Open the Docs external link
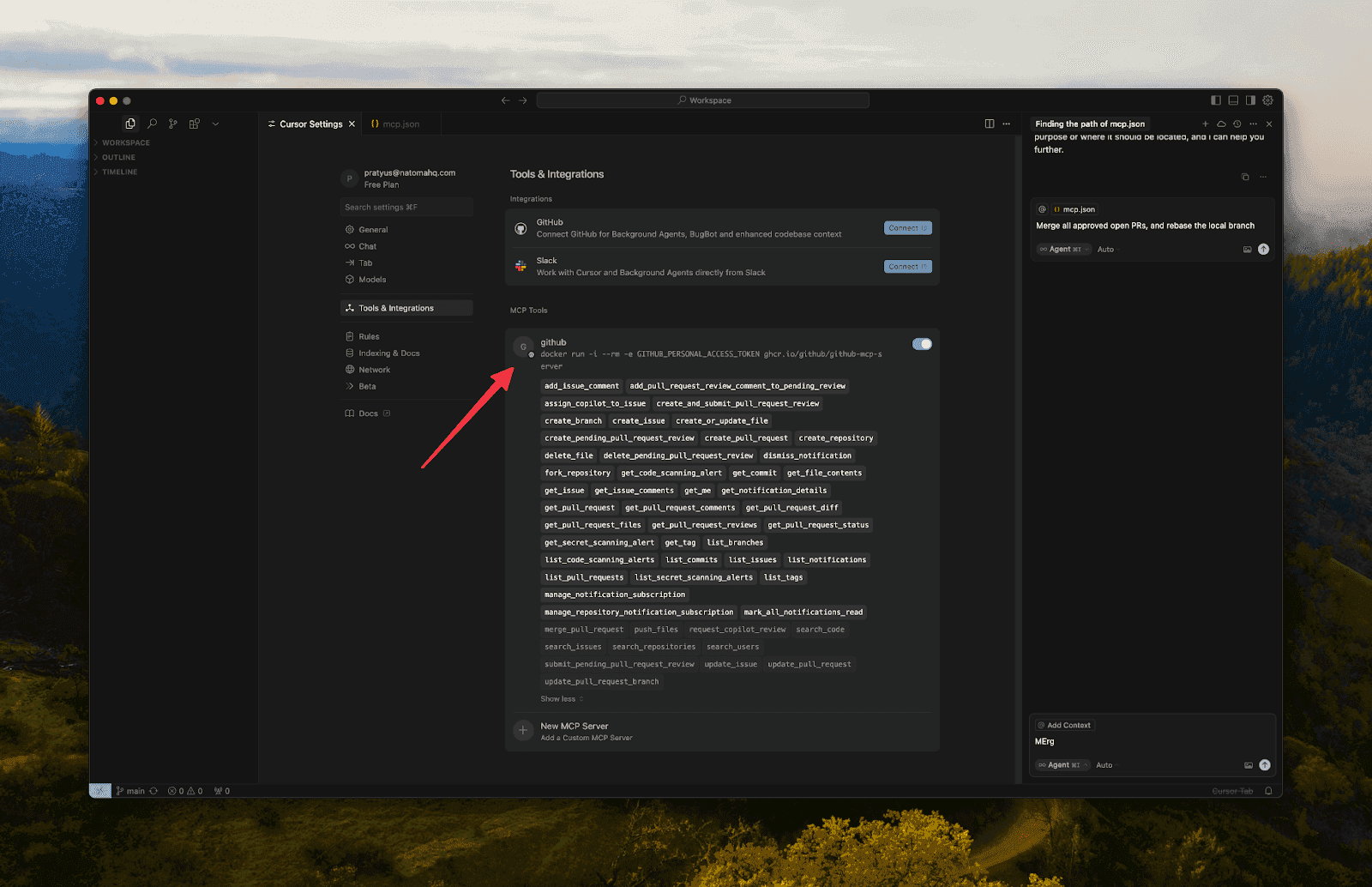 point(368,413)
